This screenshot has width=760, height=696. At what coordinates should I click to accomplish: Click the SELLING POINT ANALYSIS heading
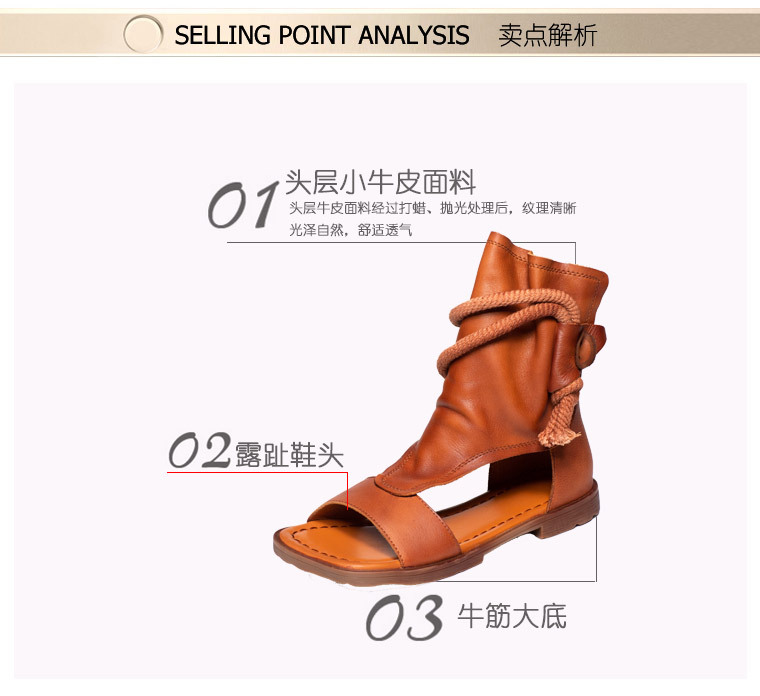coord(321,35)
